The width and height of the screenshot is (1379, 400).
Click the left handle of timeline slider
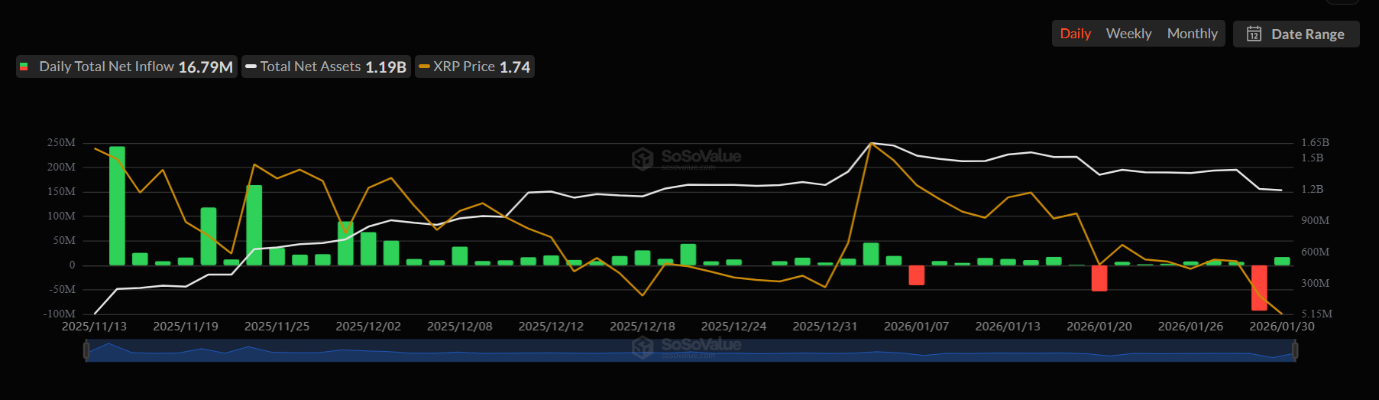pyautogui.click(x=87, y=350)
